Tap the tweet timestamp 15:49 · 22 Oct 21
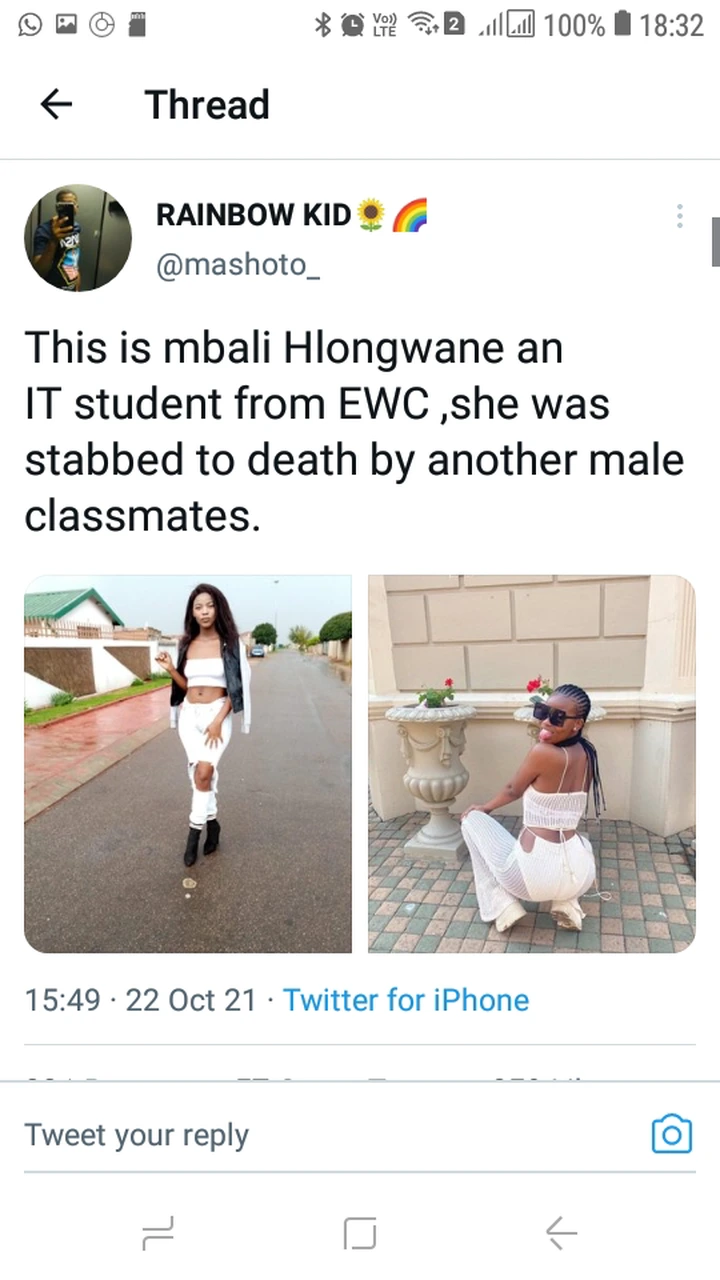Viewport: 720px width, 1280px height. (x=140, y=1000)
